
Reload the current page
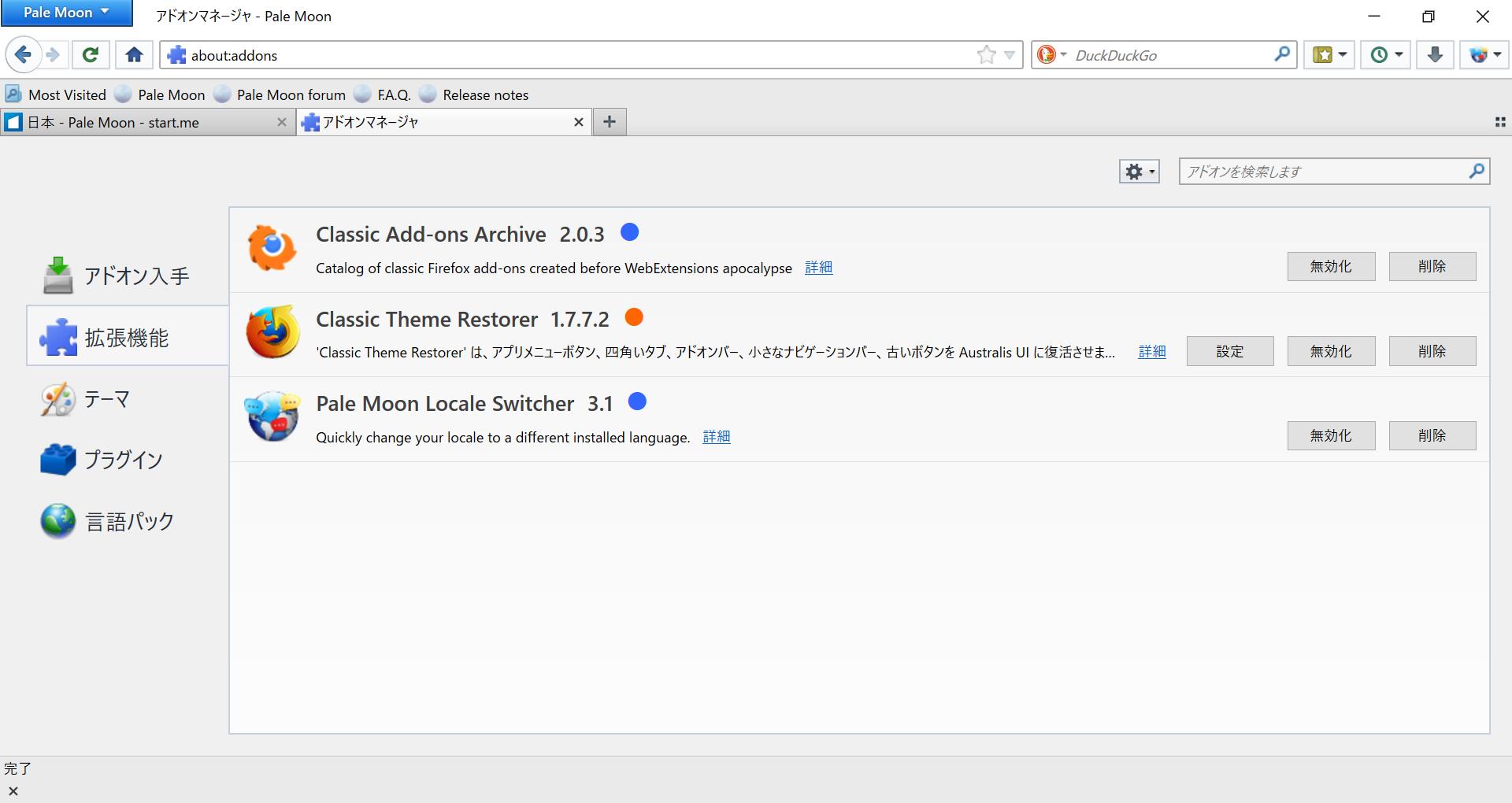(x=91, y=55)
